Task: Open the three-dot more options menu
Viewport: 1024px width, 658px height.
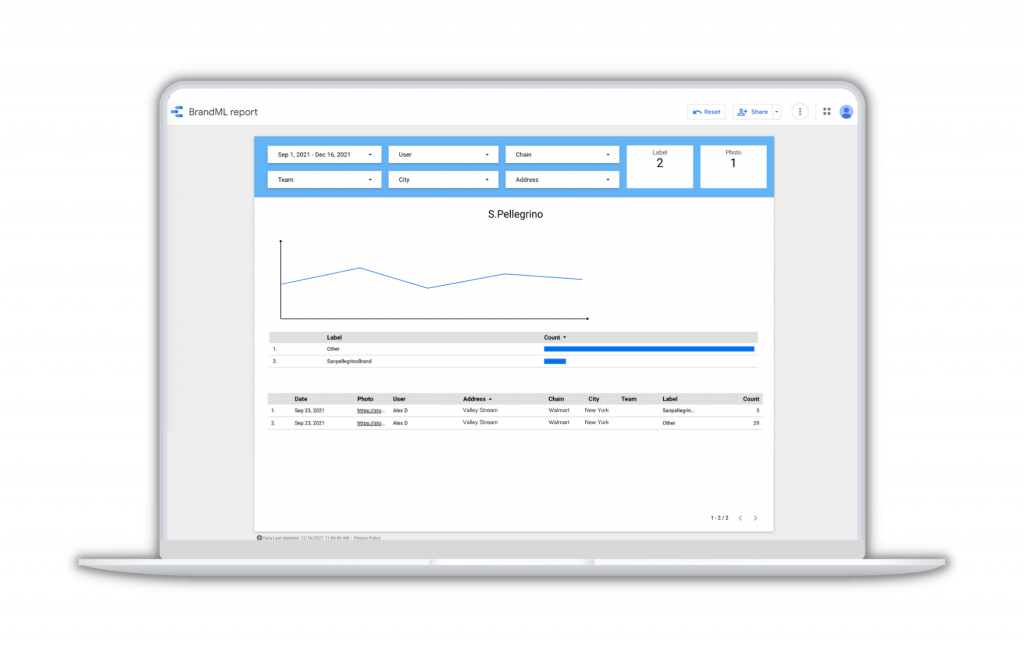Action: 799,112
